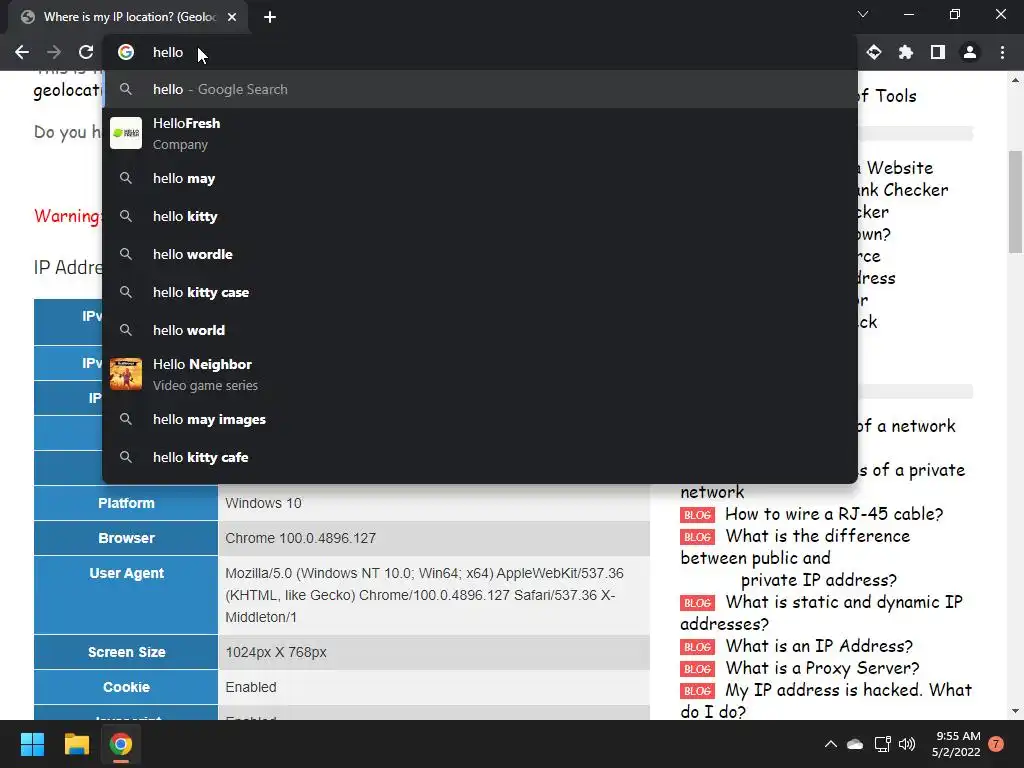Go back with the browser back arrow
Screen dimensions: 1024x768
point(22,52)
